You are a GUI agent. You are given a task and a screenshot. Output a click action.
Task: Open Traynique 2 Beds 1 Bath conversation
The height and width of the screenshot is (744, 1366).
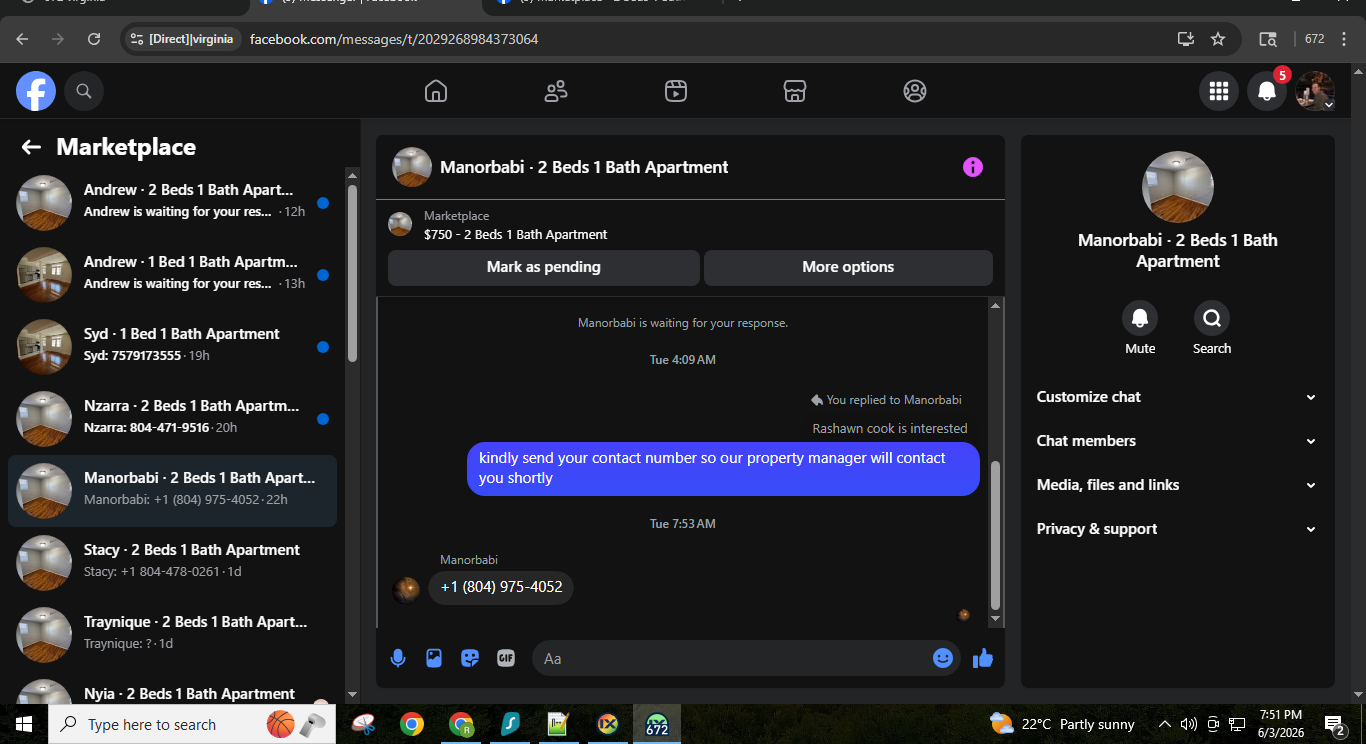click(172, 635)
